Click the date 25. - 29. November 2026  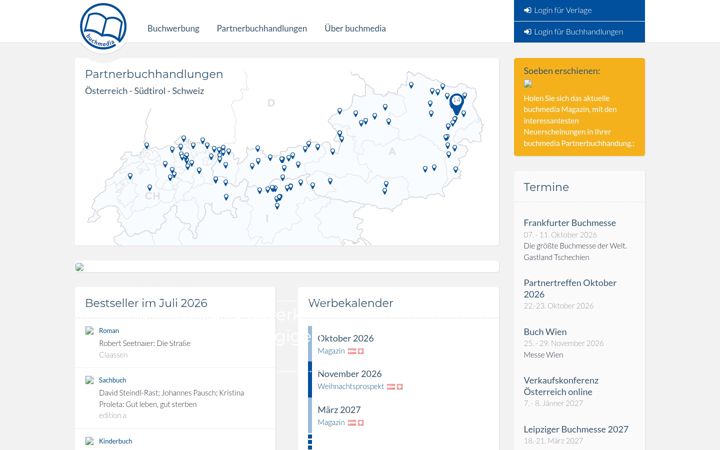click(563, 343)
